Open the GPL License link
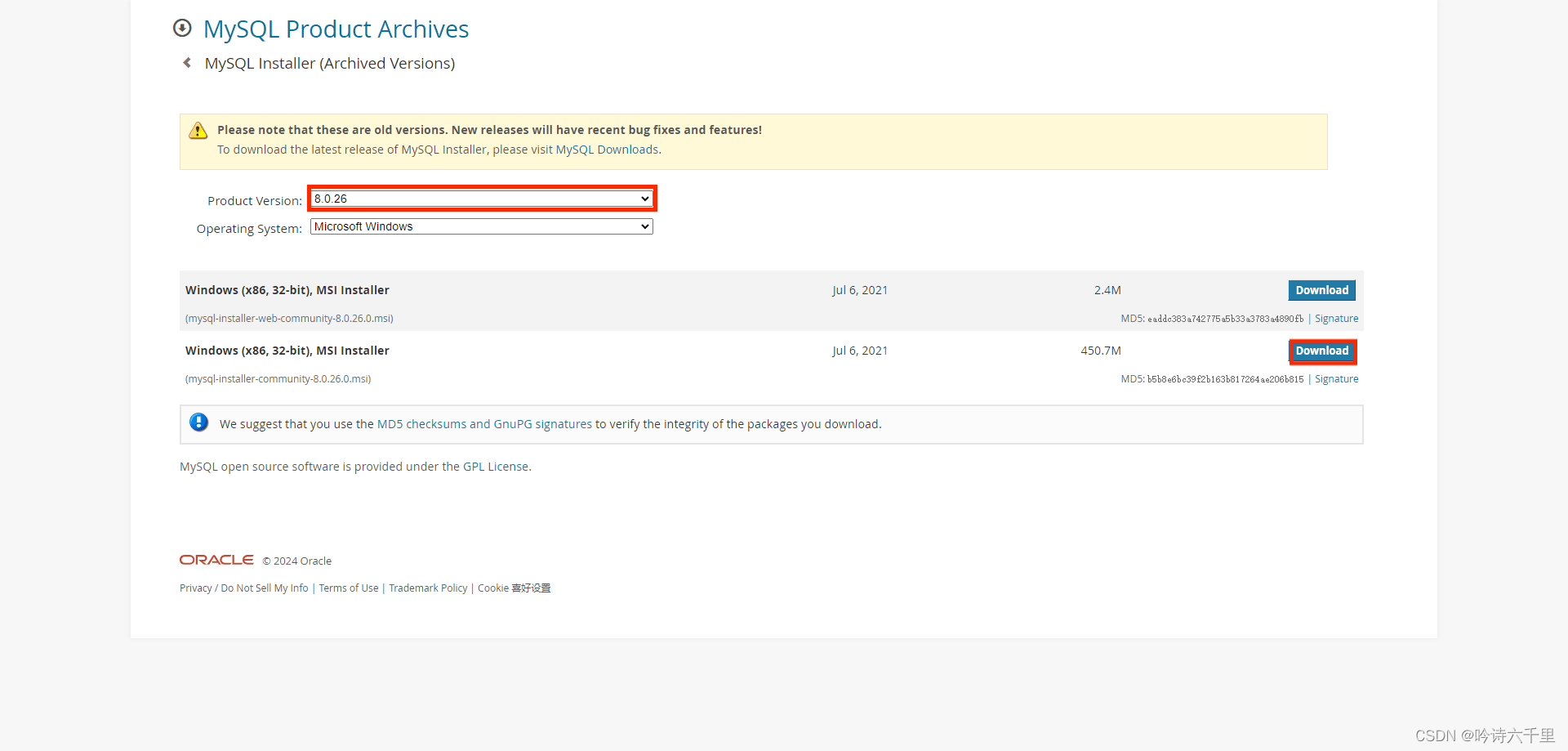The image size is (1568, 751). click(496, 467)
